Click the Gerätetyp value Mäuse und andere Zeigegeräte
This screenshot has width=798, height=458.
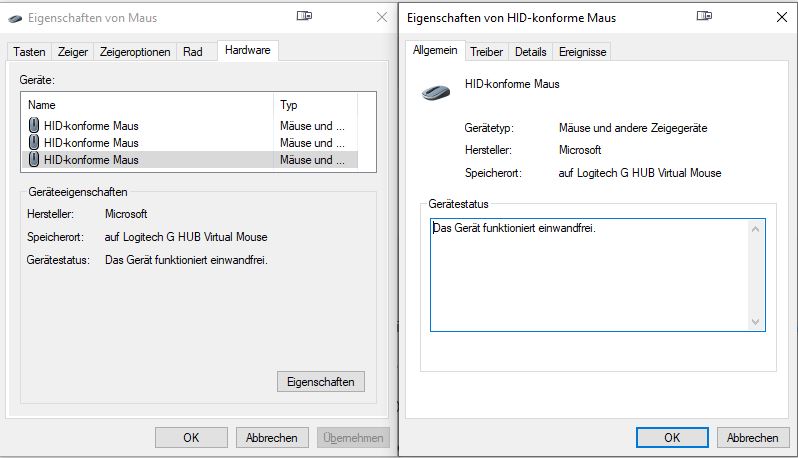pos(633,128)
